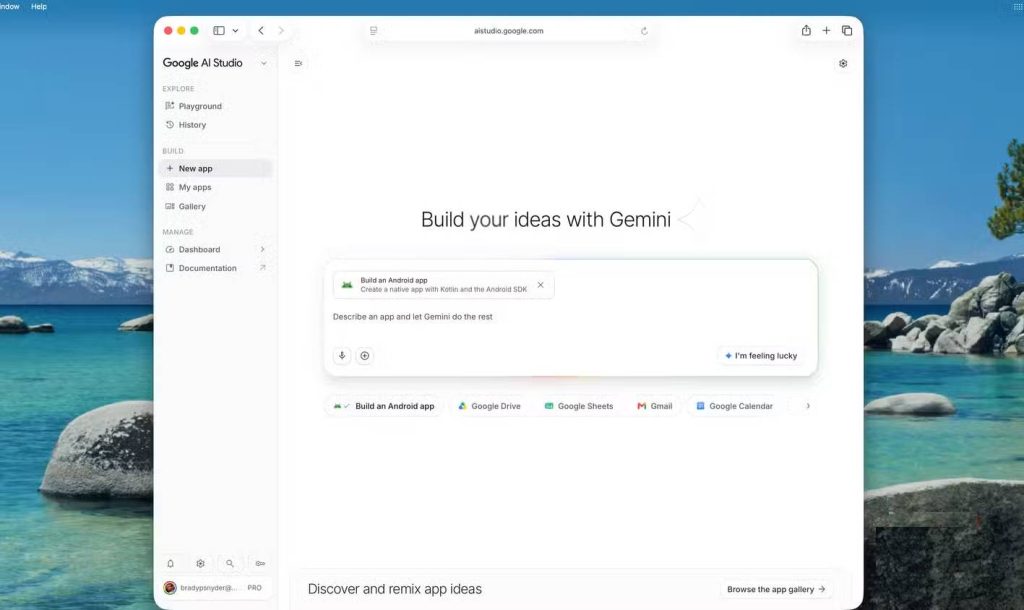This screenshot has width=1024, height=610.
Task: Select the Gmail suggestion chip
Action: point(654,406)
